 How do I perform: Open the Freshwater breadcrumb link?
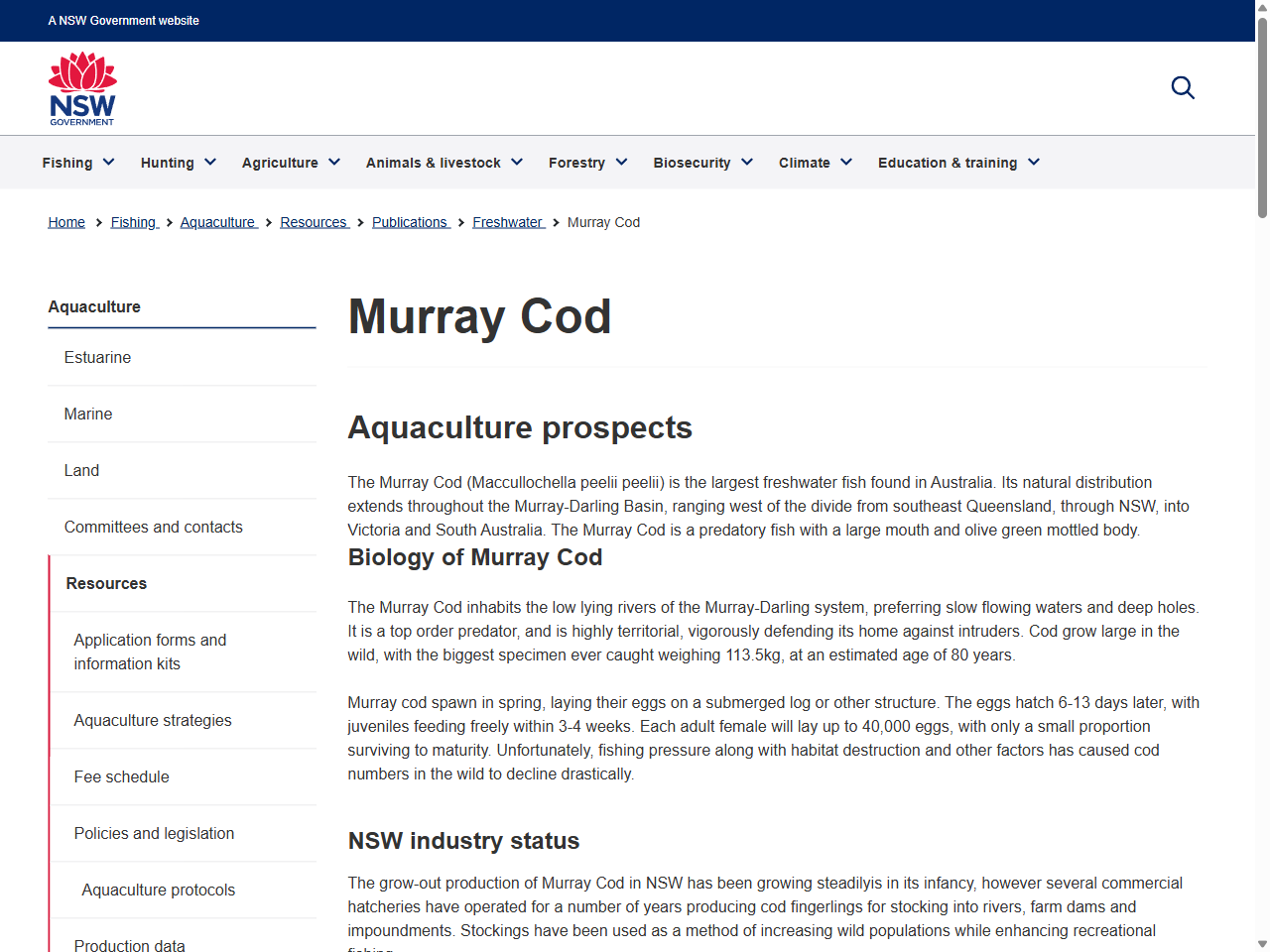pos(508,222)
